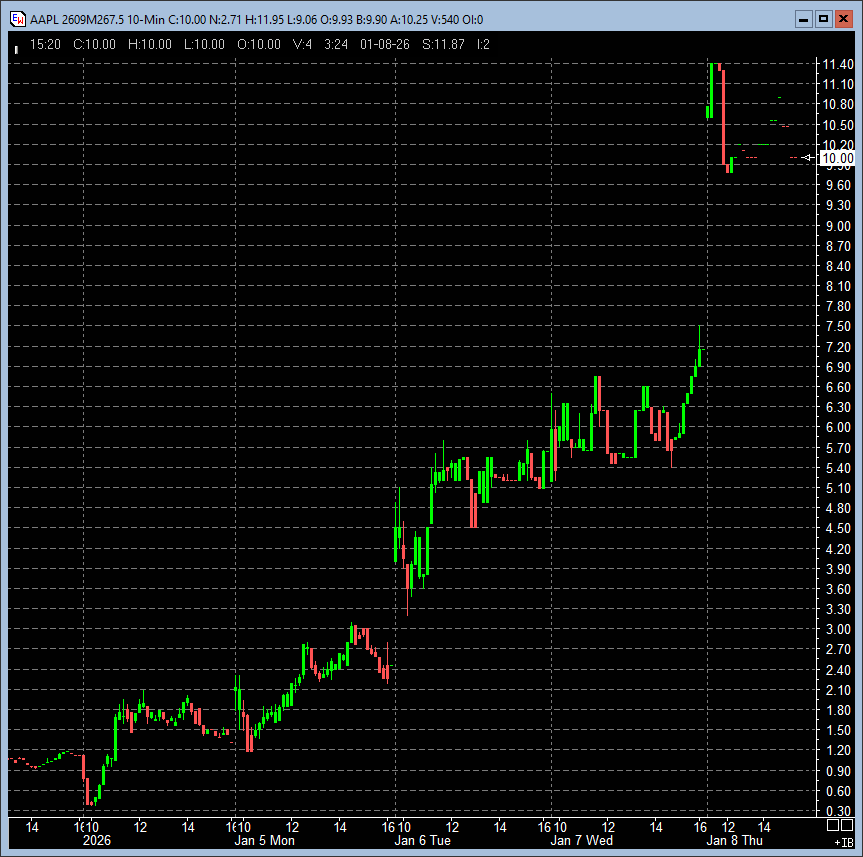863x857 pixels.
Task: Click the left square box at bottom-right corner
Action: [x=832, y=826]
